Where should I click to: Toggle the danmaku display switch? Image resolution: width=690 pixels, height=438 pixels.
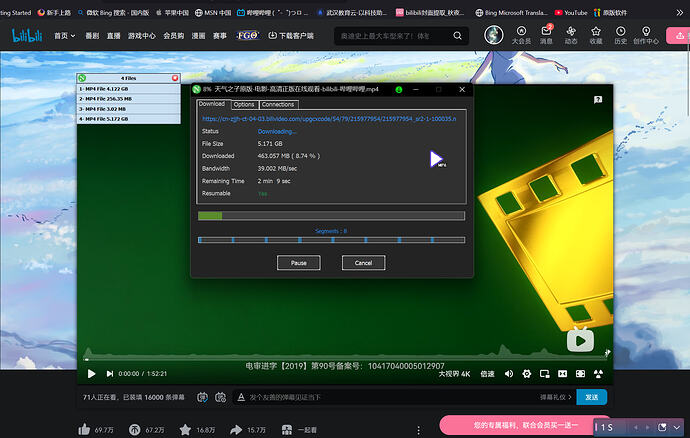pos(202,397)
